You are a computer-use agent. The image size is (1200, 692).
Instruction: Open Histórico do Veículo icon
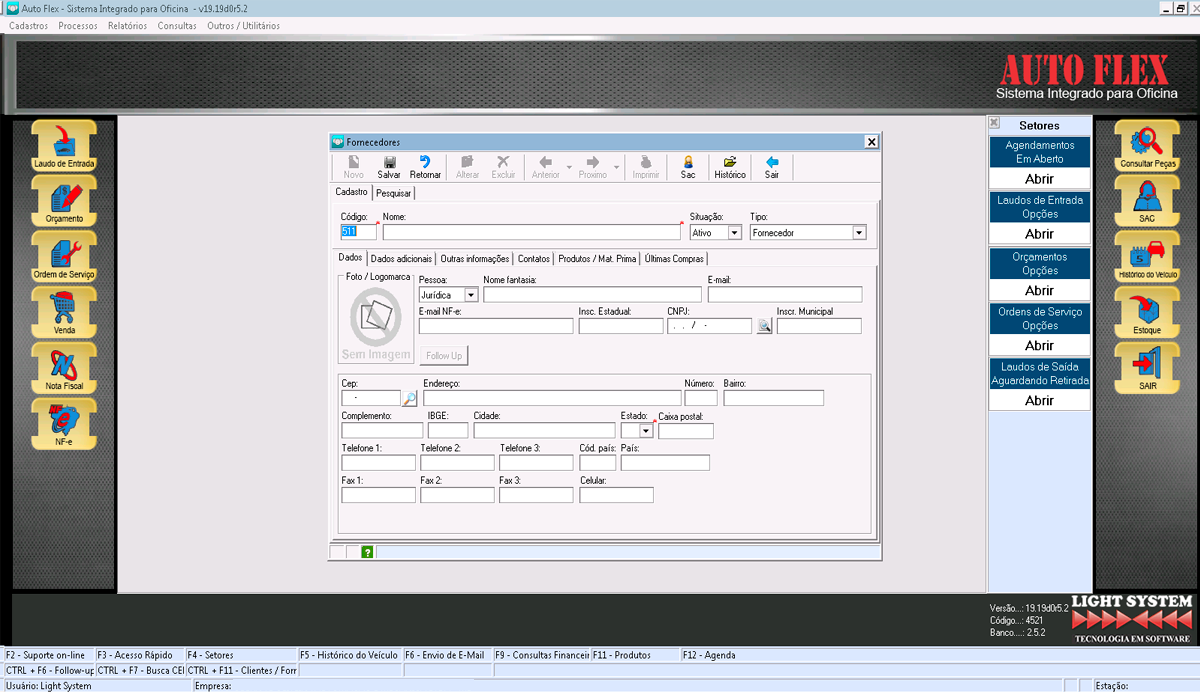click(x=1148, y=258)
